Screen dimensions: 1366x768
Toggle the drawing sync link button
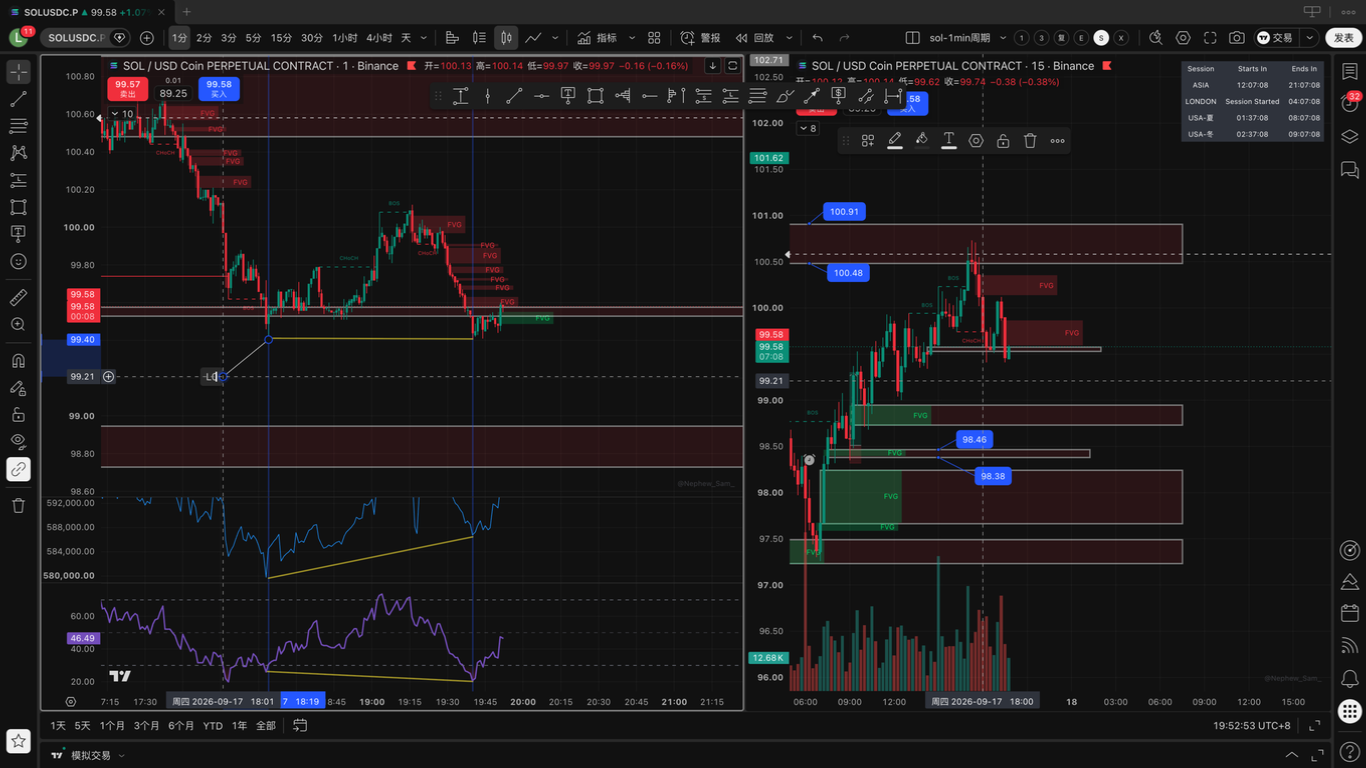18,469
